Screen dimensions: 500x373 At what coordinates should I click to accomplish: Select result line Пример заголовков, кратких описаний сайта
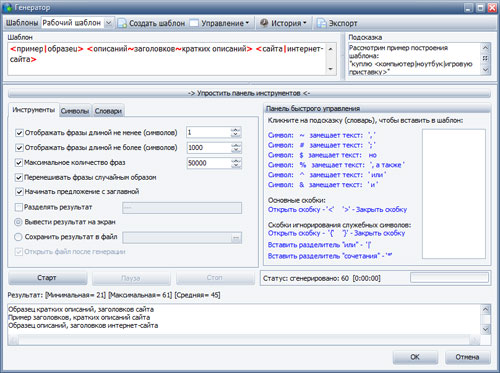(79, 317)
